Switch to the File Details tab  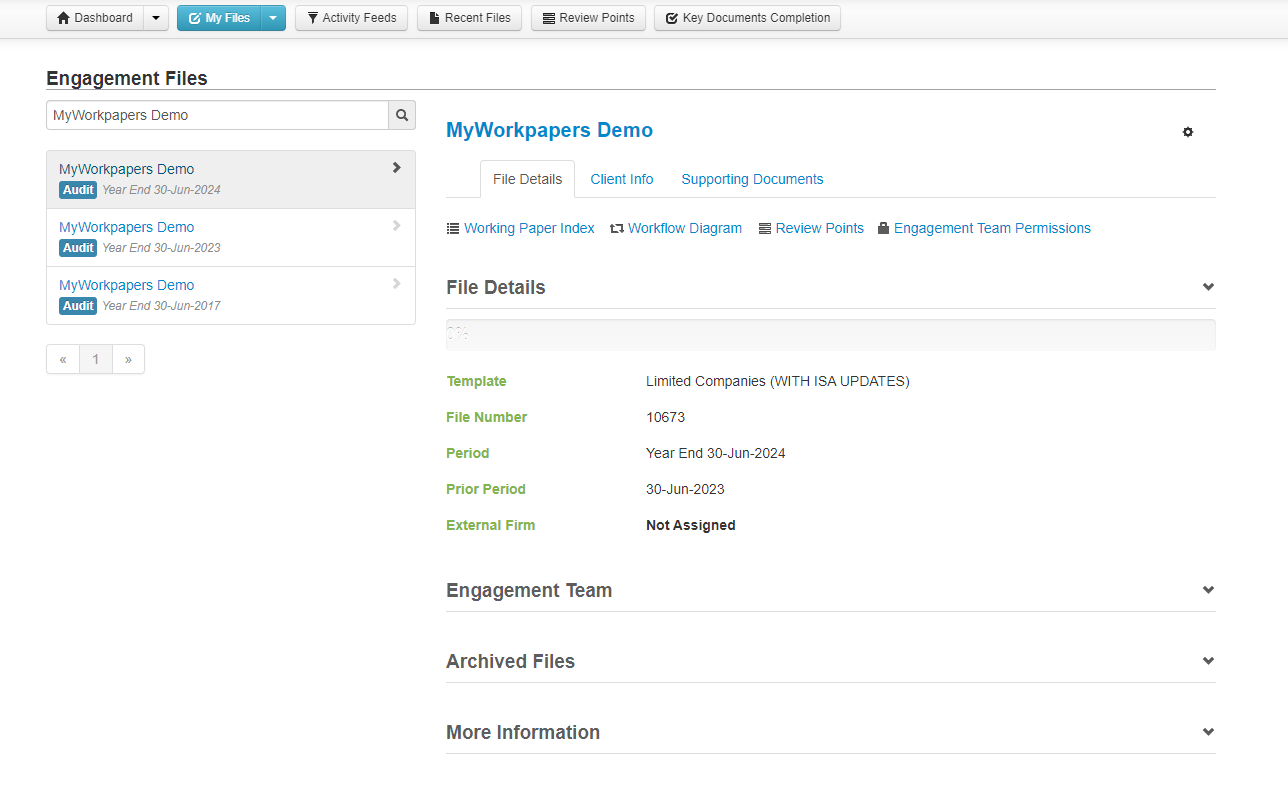[527, 179]
